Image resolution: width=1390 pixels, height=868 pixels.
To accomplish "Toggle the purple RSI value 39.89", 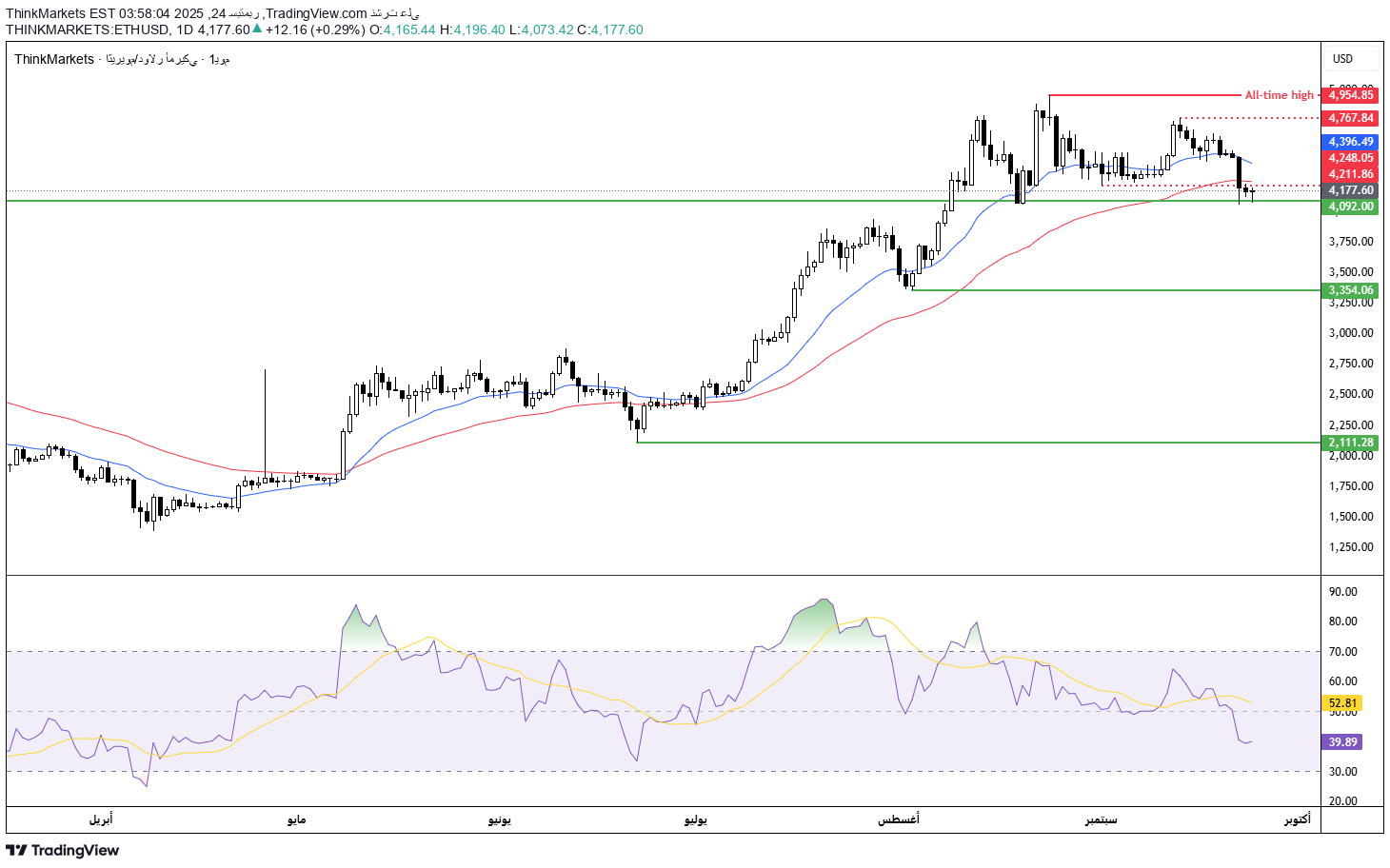I will pos(1341,742).
